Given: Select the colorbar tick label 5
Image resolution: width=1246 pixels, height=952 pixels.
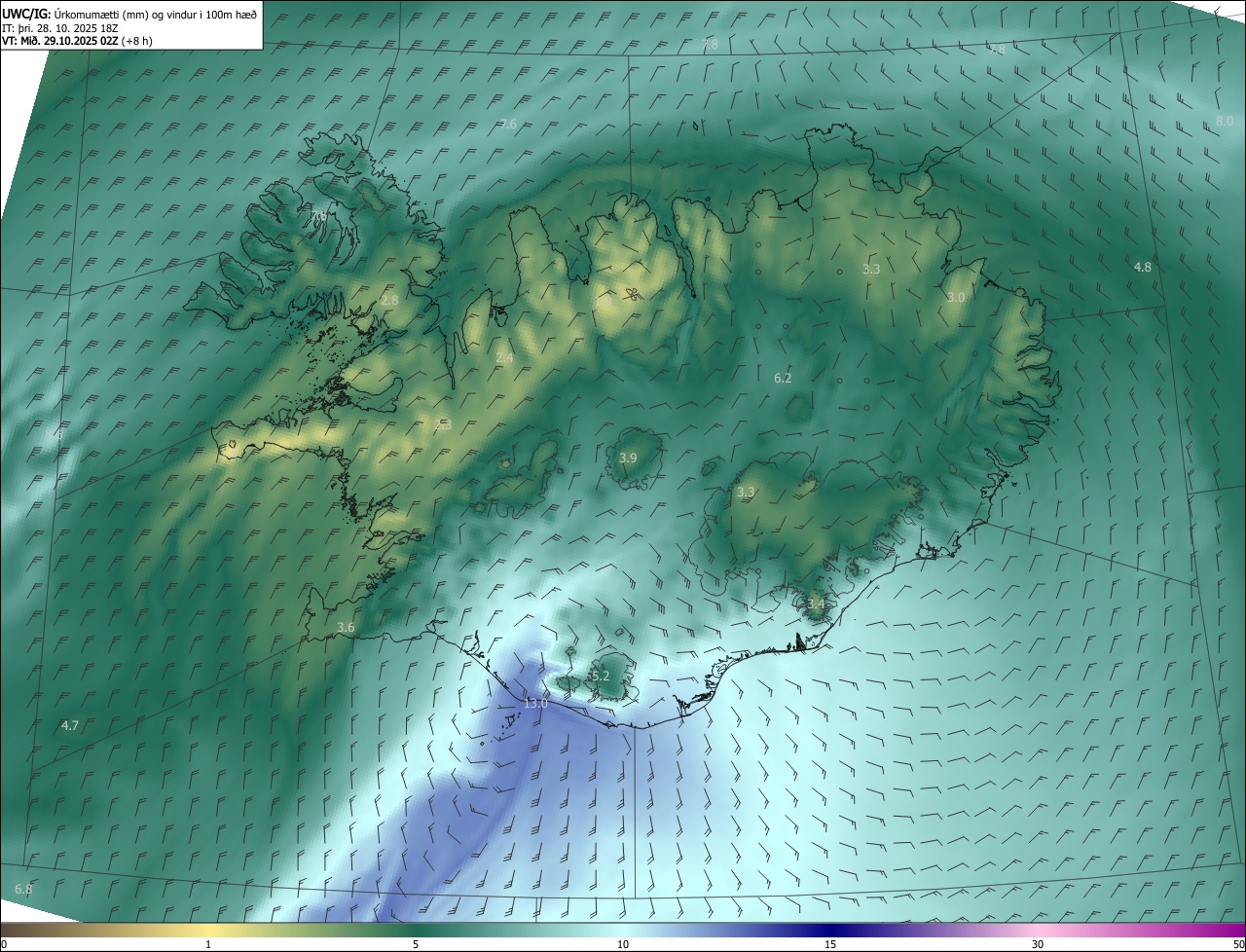Looking at the screenshot, I should 416,944.
